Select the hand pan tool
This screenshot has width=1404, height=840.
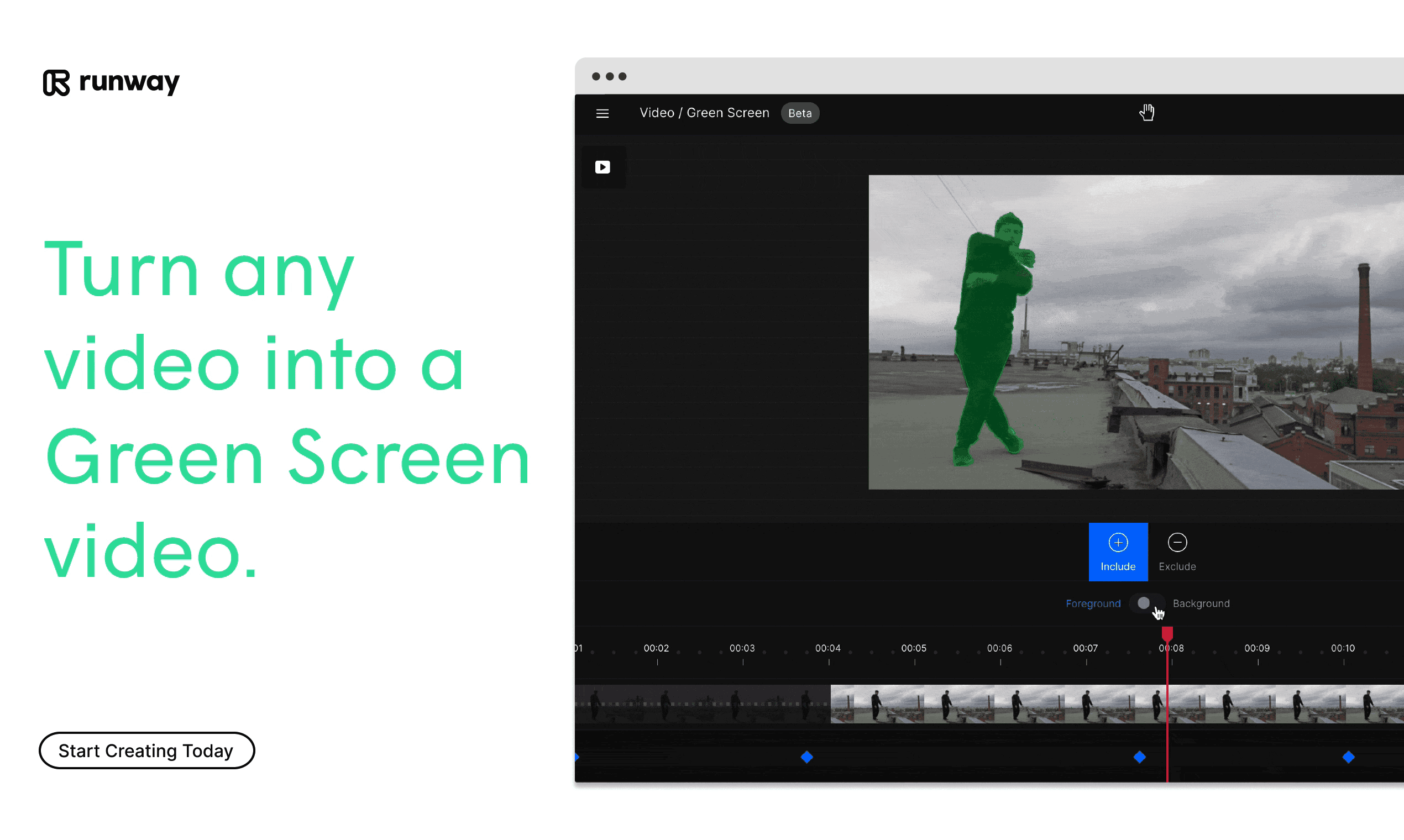click(1146, 112)
